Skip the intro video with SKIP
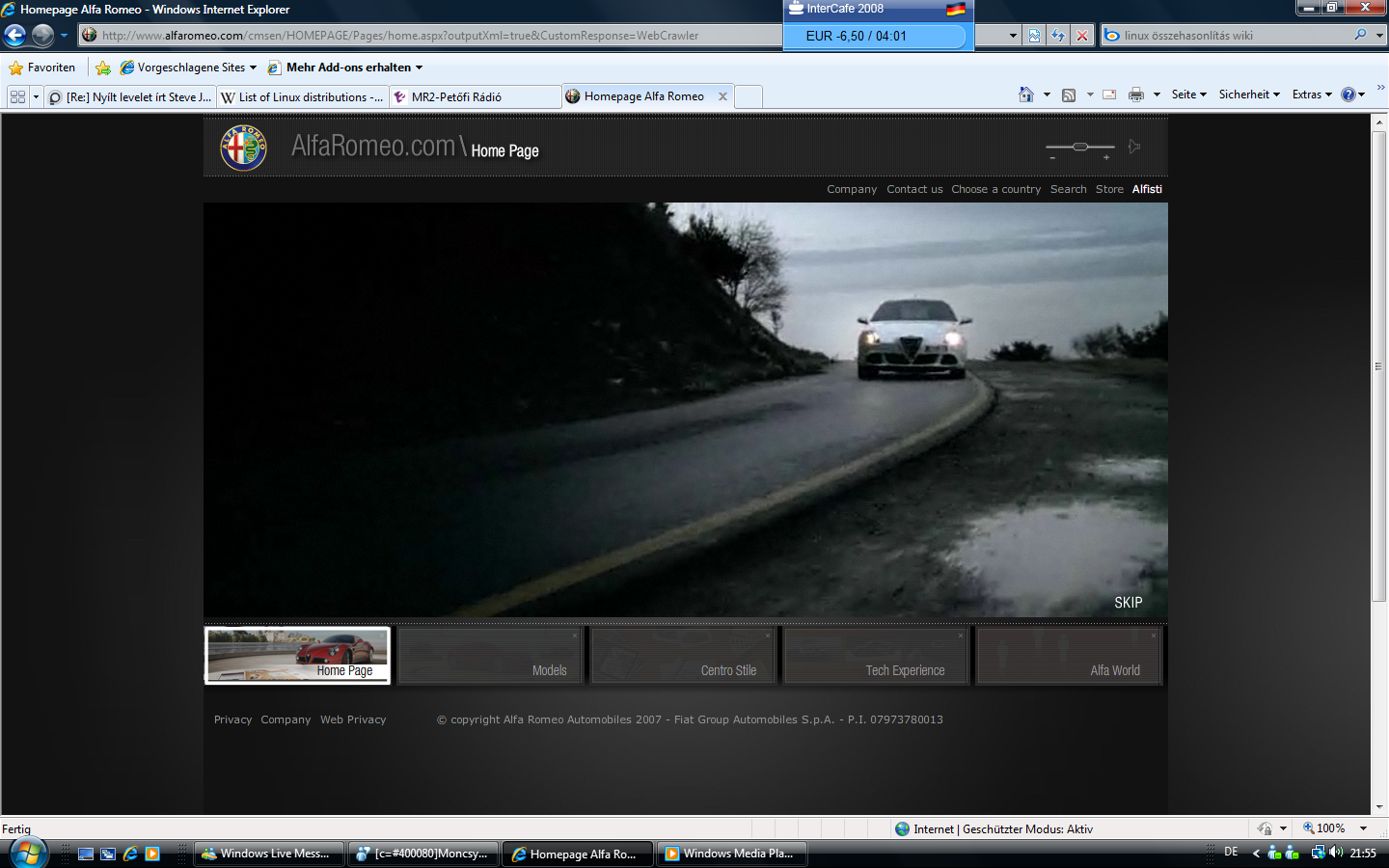 [1128, 603]
